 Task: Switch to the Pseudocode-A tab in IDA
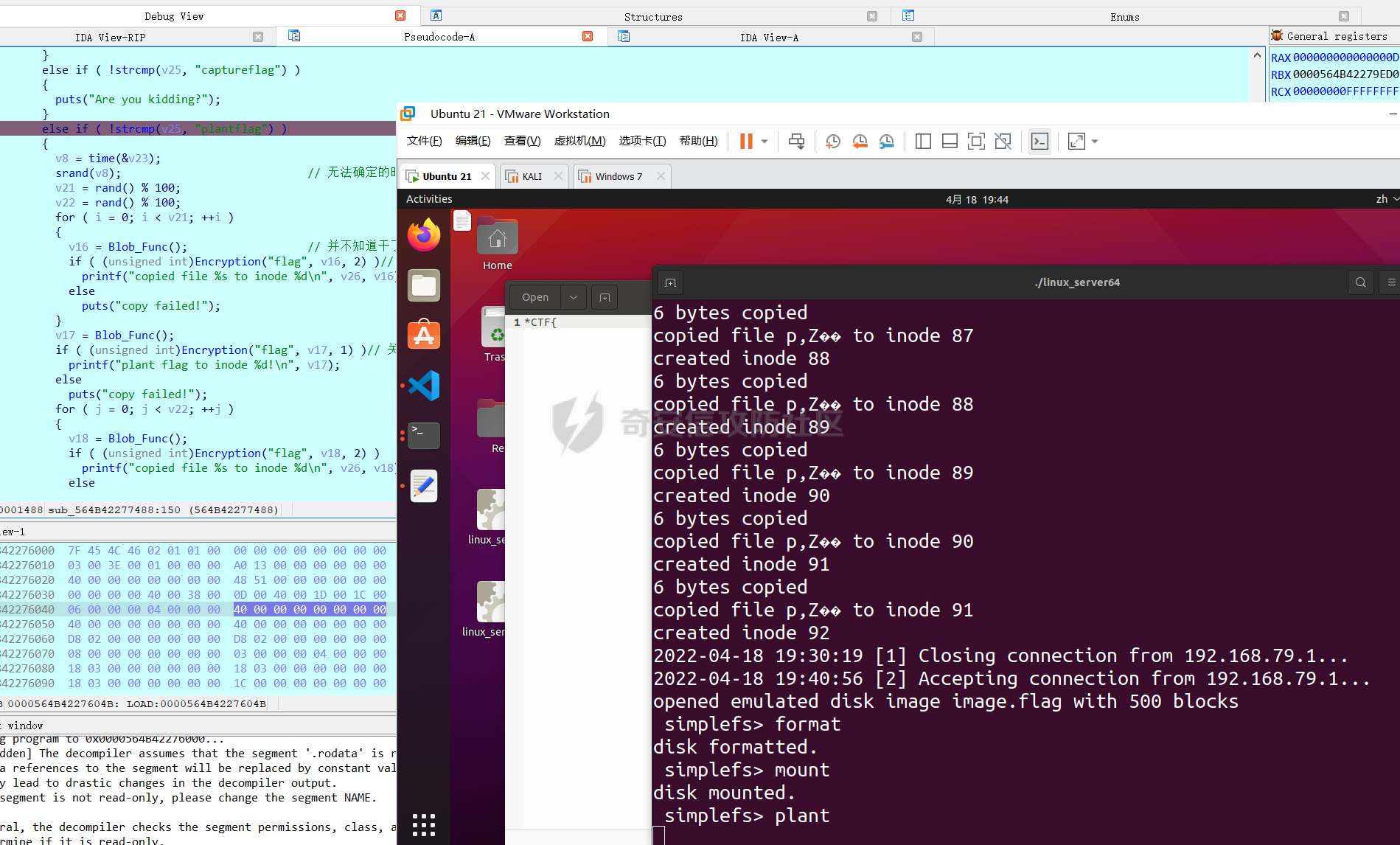pos(439,37)
